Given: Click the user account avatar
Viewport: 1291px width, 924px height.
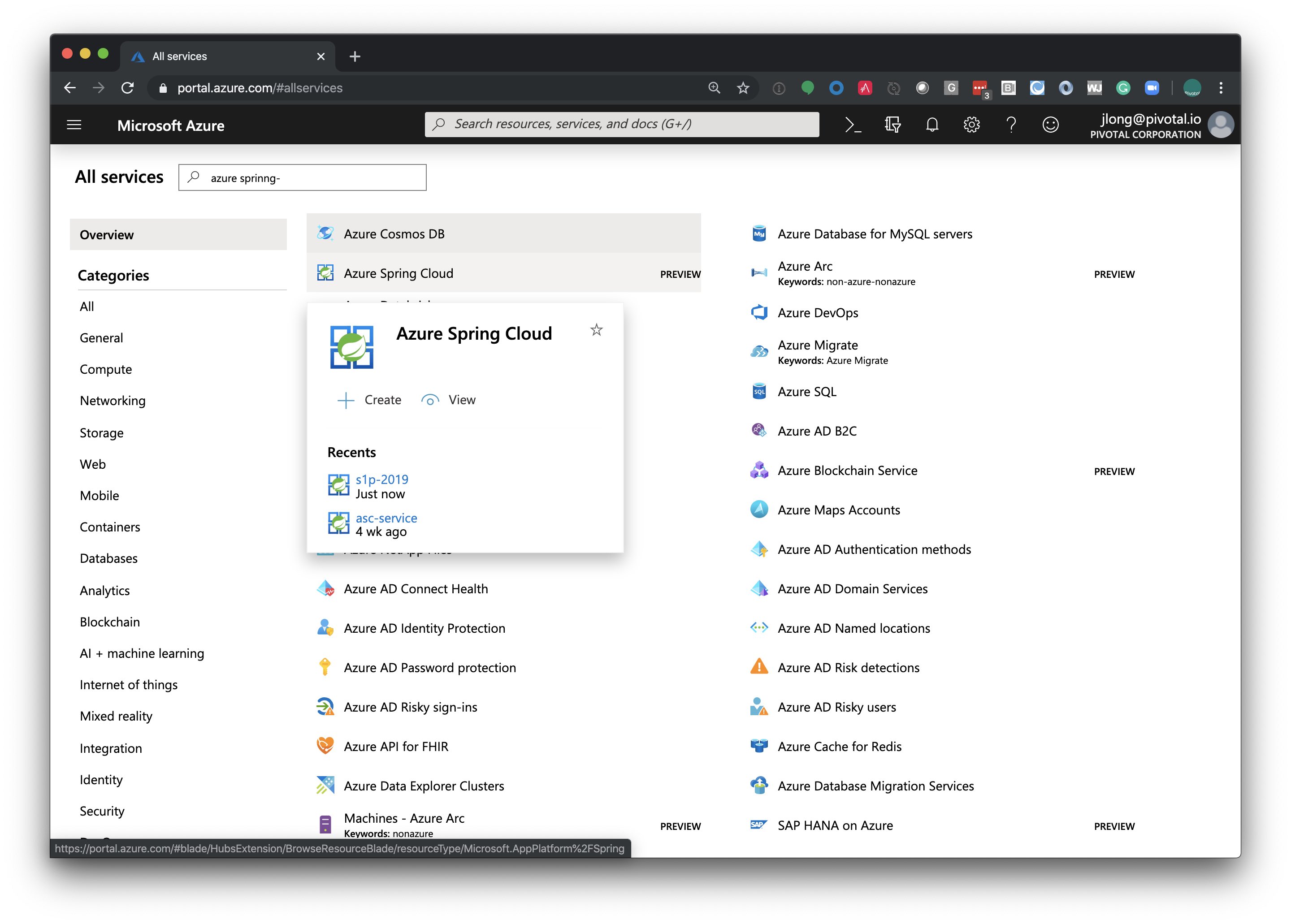Looking at the screenshot, I should pyautogui.click(x=1221, y=125).
